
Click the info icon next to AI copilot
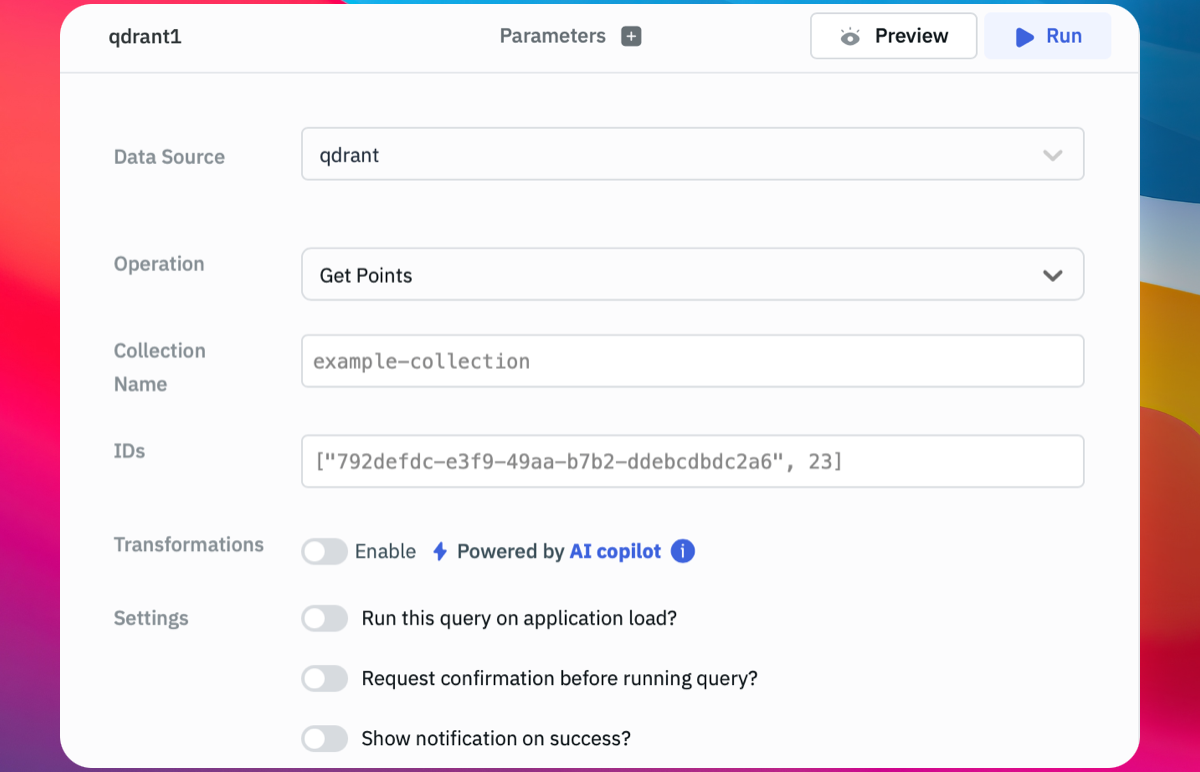tap(683, 551)
